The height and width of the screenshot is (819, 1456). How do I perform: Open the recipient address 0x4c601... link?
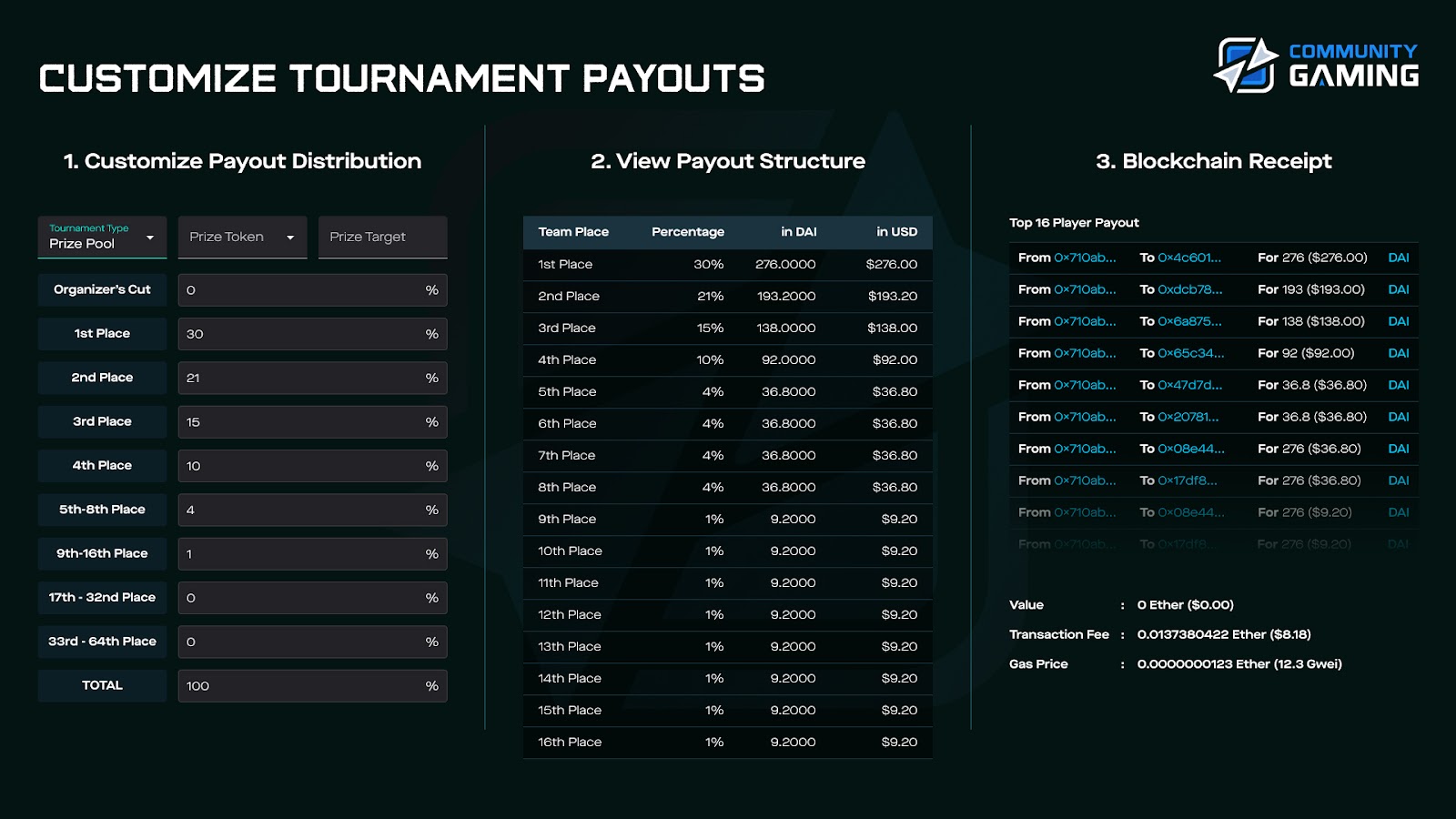pyautogui.click(x=1189, y=258)
